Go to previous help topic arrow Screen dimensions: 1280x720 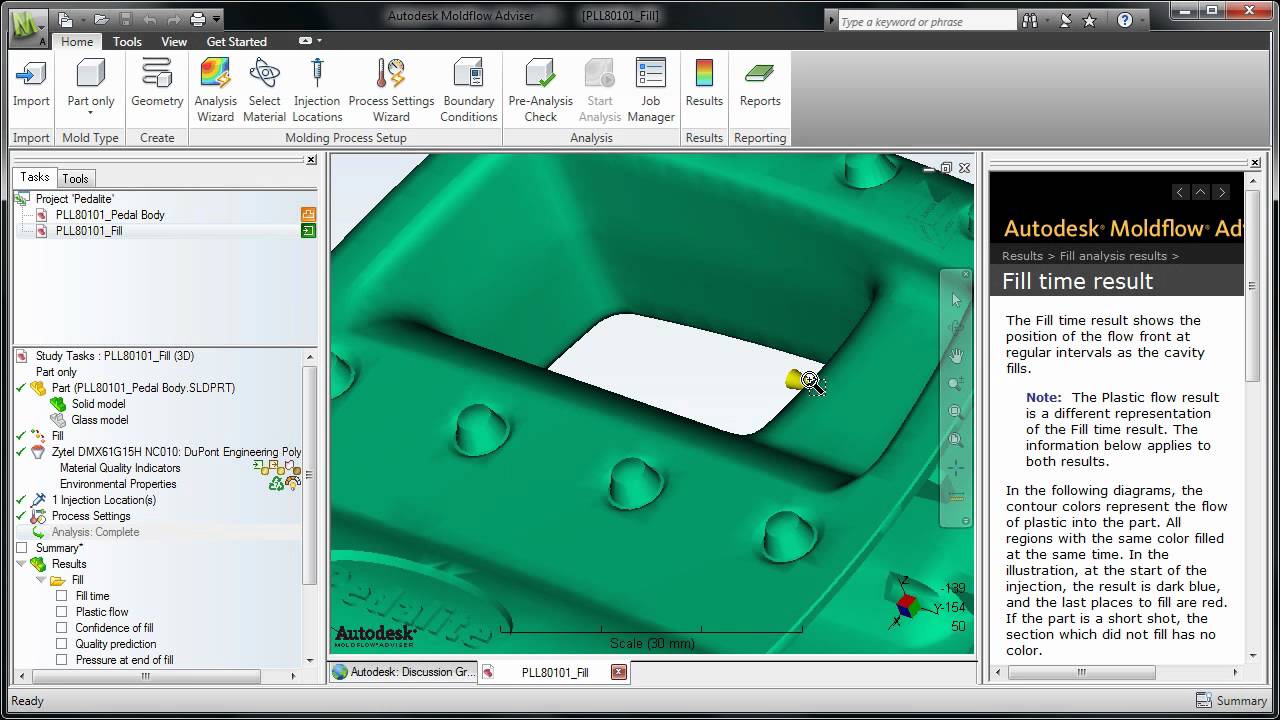1181,192
